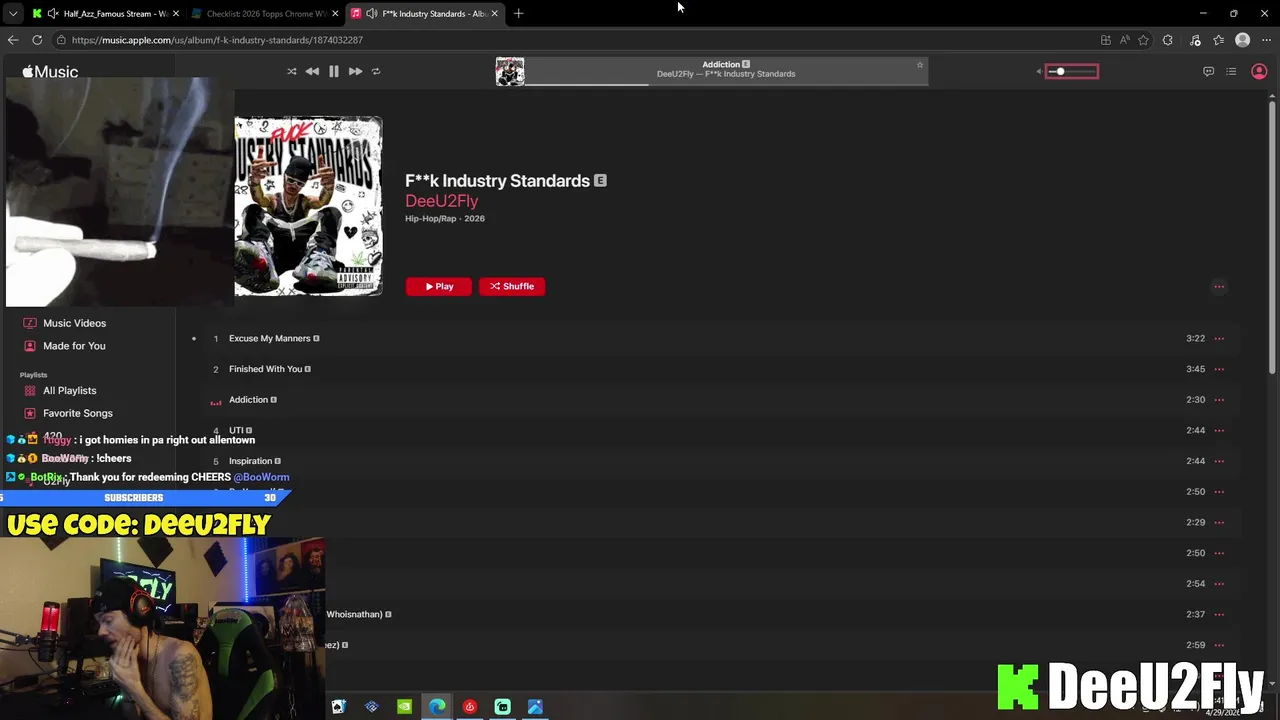
Task: Click the page vertical scrollbar
Action: pos(1272,236)
